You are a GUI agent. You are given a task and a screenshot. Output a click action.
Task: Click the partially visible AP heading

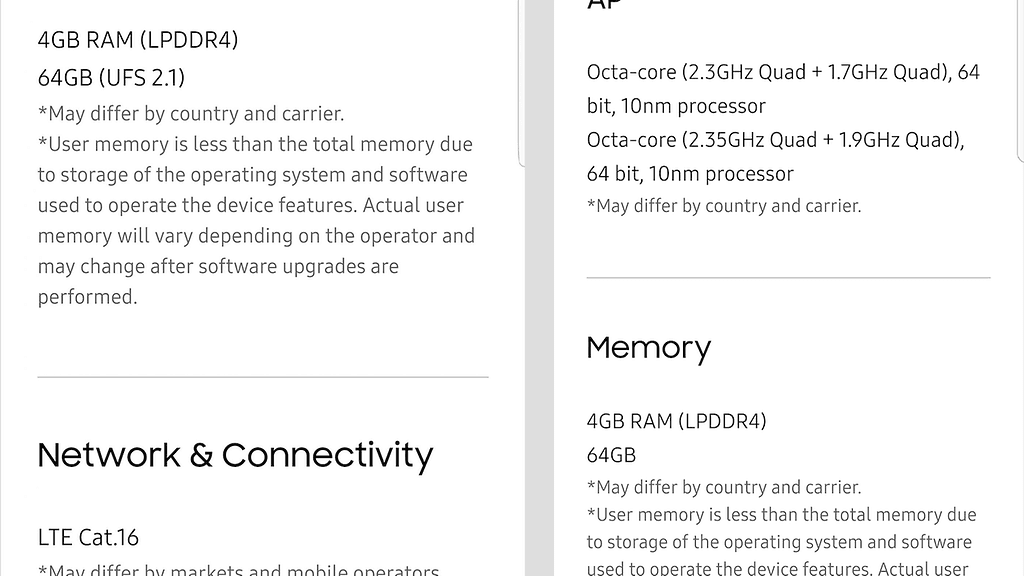604,5
